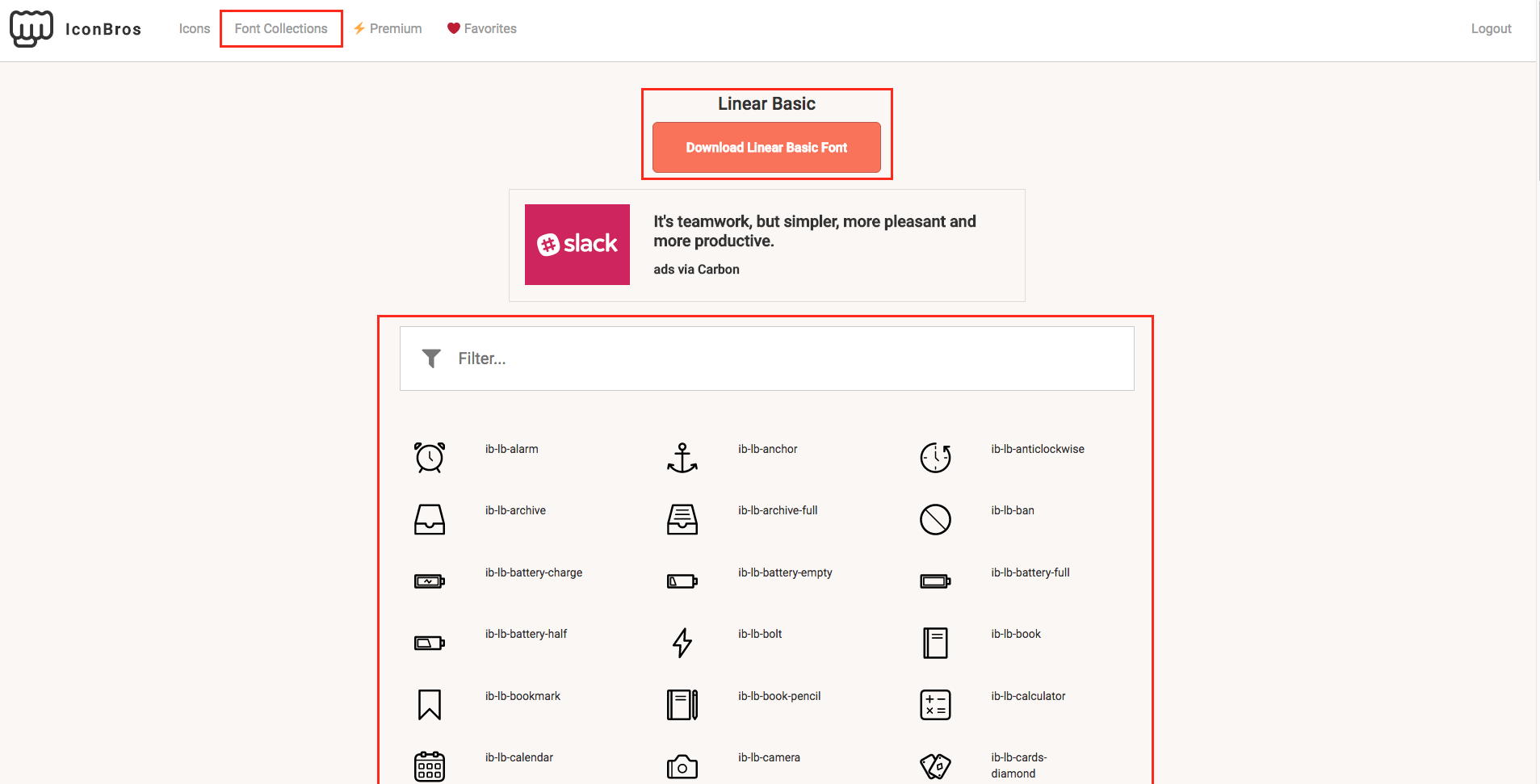Screen dimensions: 1540x784
Task: Click the ads via Carbon link
Action: click(696, 269)
